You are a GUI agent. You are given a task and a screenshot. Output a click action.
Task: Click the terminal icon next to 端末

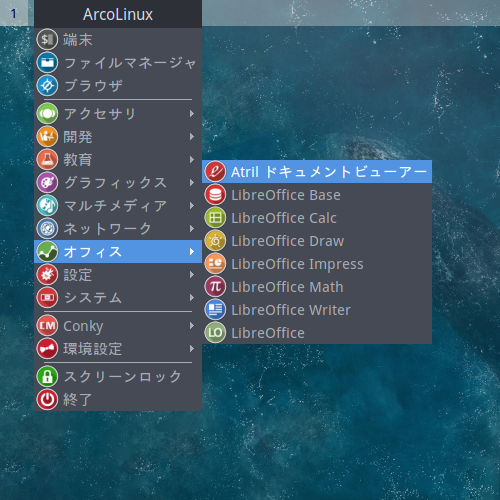[47, 39]
